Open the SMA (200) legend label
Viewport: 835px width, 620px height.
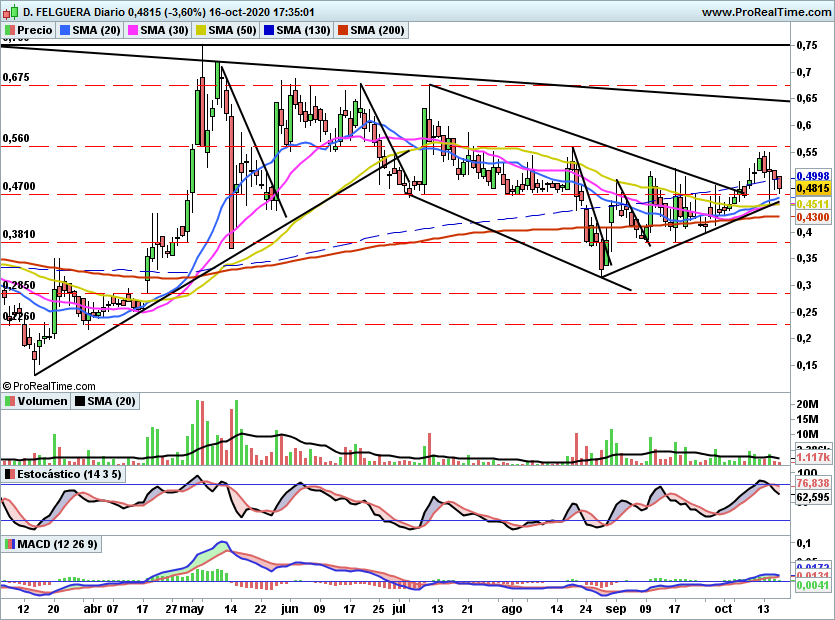(377, 30)
